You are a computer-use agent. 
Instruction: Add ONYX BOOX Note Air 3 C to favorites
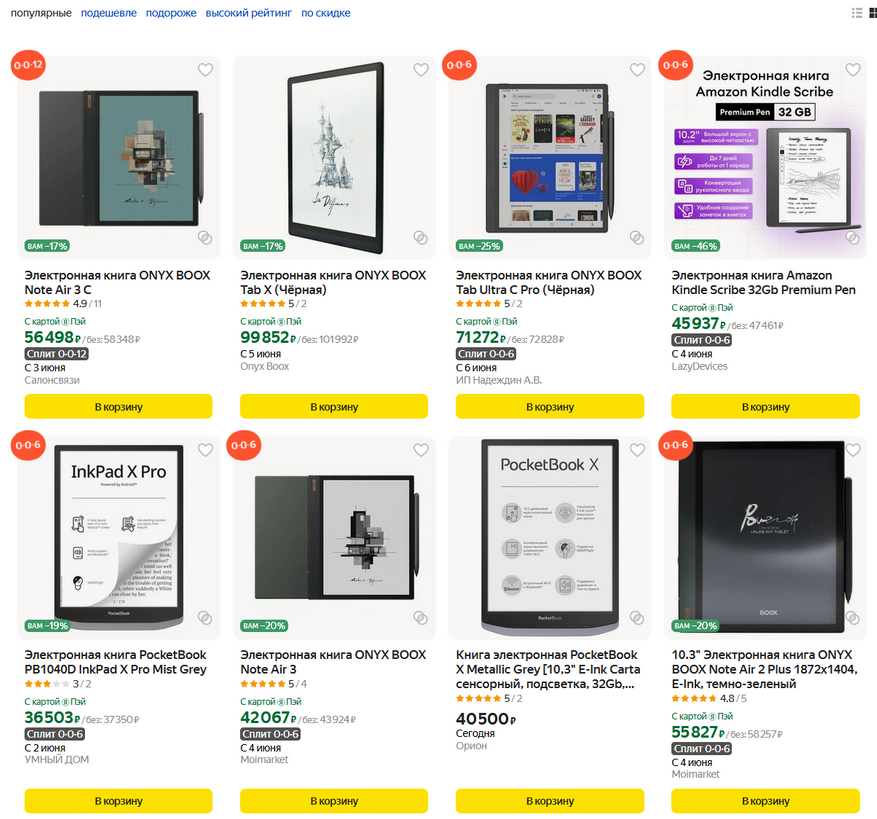tap(205, 70)
